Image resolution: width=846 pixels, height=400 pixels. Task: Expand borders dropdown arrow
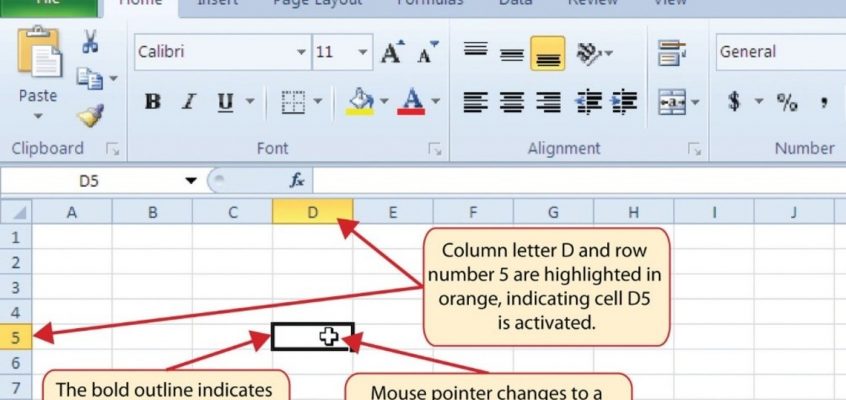[317, 101]
